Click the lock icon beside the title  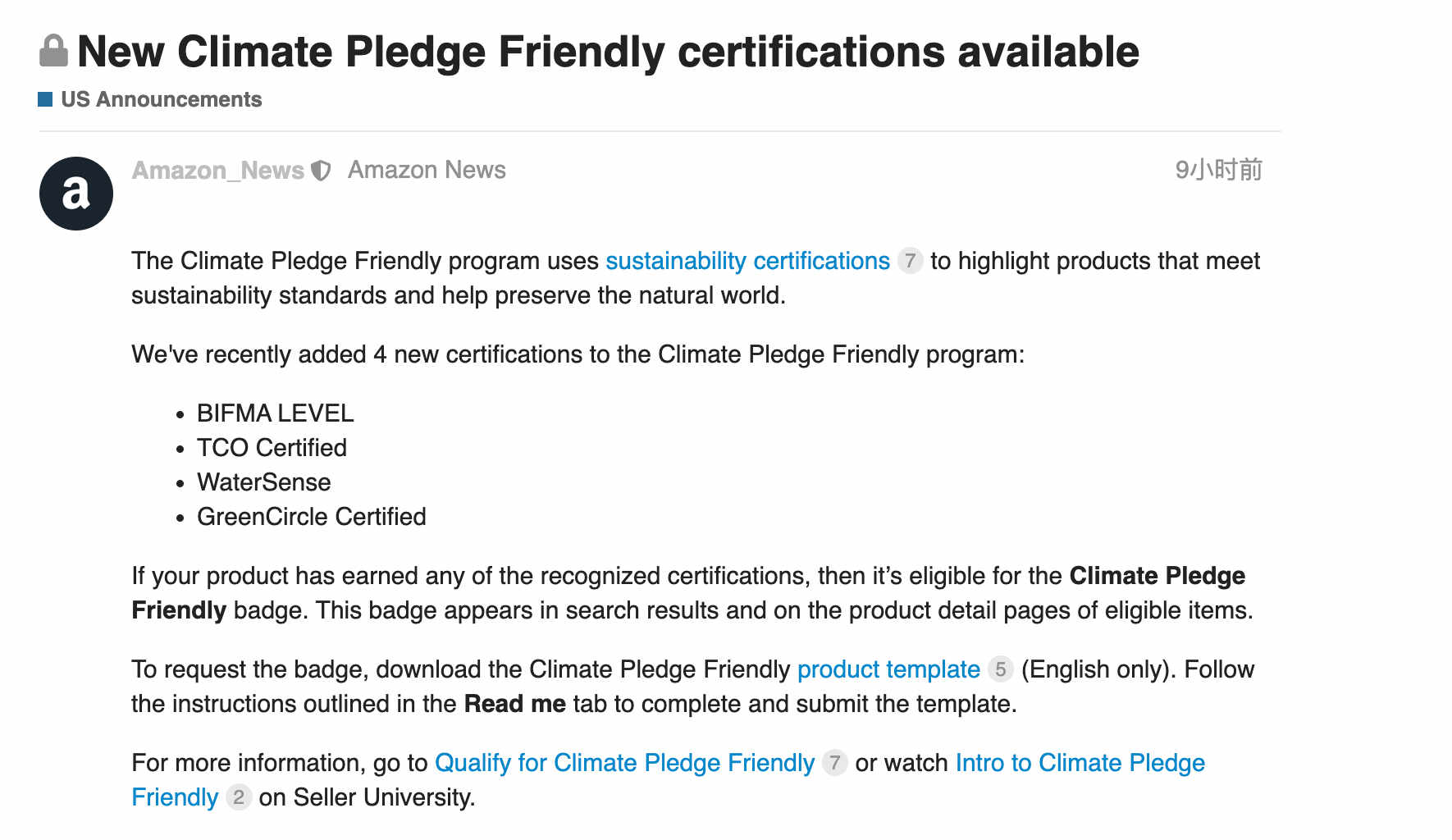tap(53, 51)
